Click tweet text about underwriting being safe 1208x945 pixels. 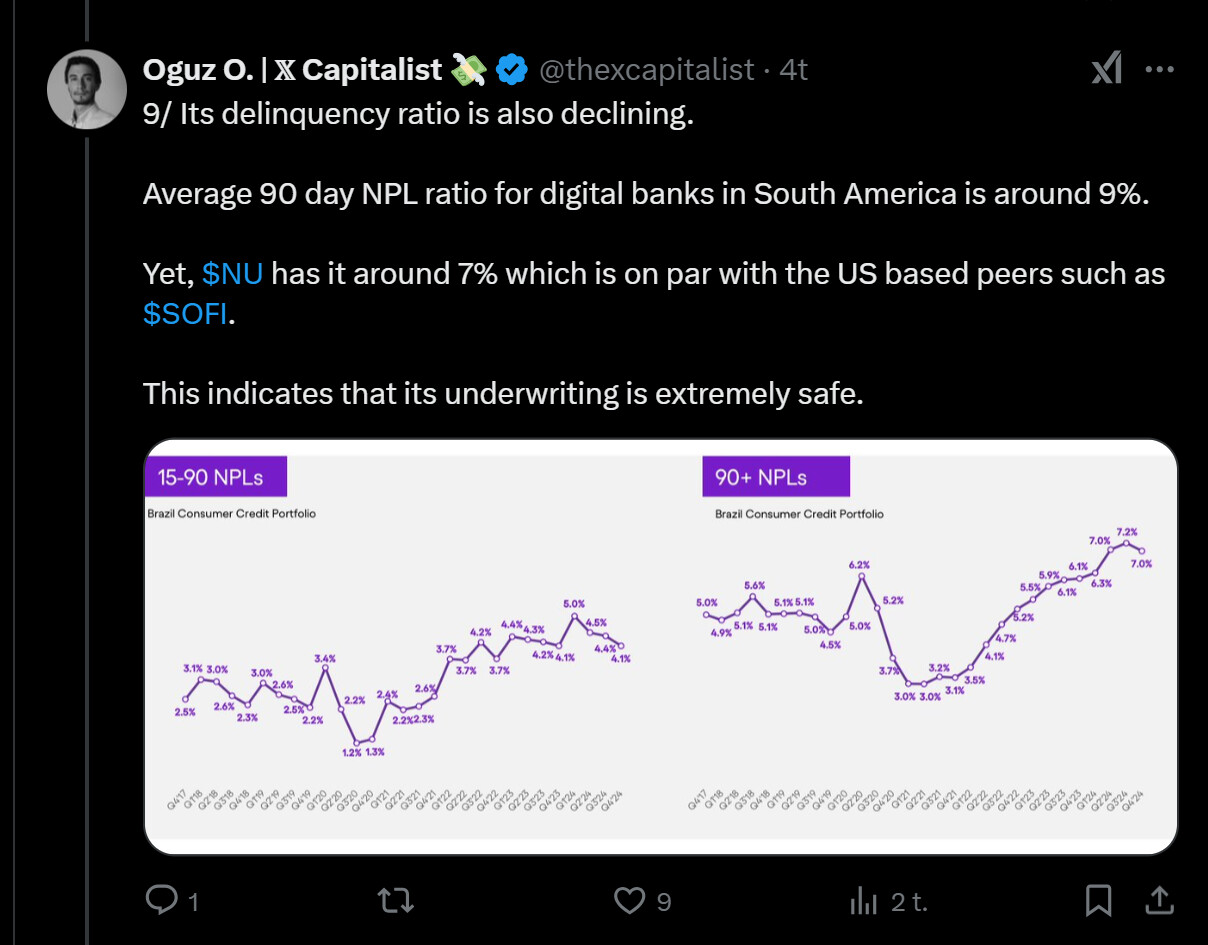click(502, 393)
